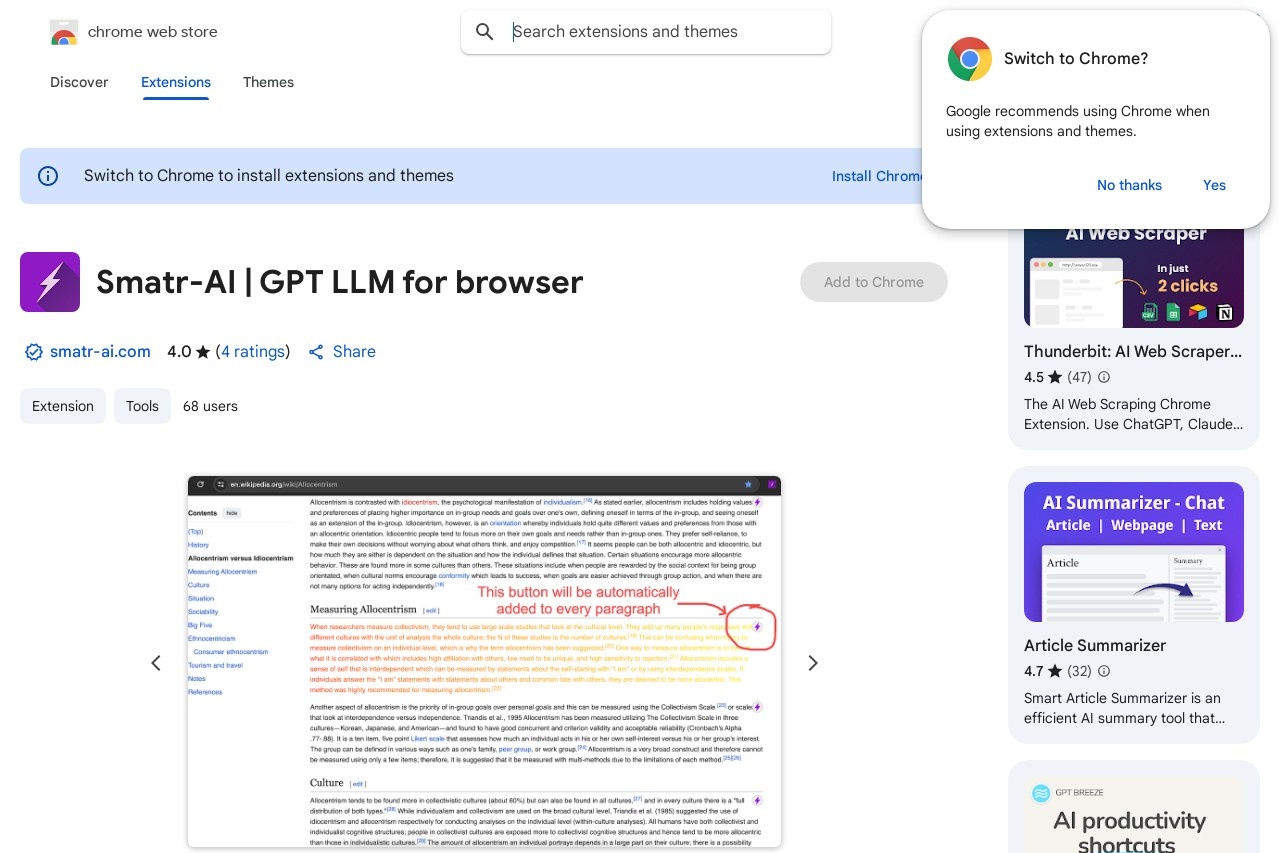Click the 'chrome web store' title text

(x=152, y=32)
